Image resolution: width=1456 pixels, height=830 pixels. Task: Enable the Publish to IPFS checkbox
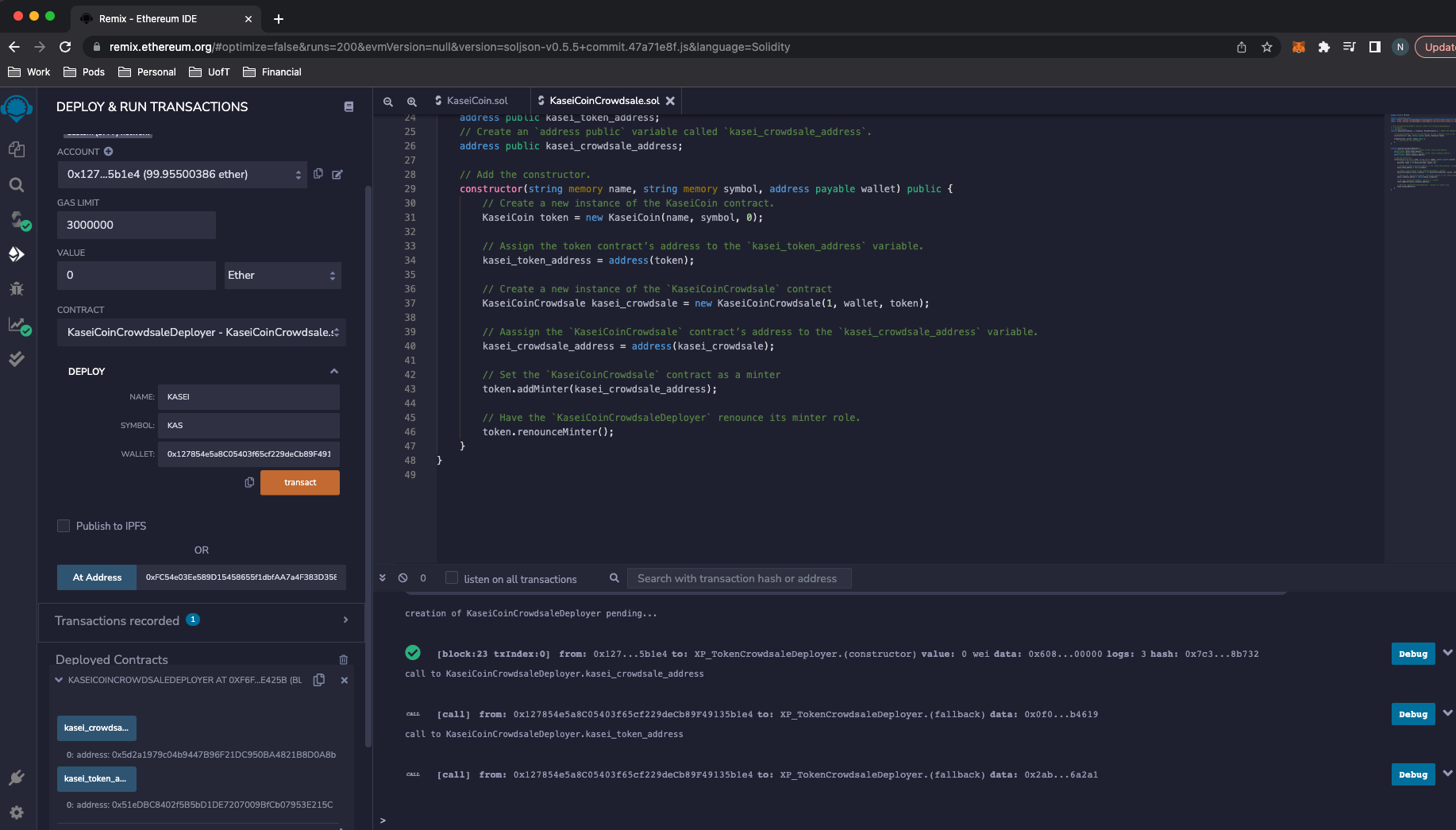(x=64, y=526)
